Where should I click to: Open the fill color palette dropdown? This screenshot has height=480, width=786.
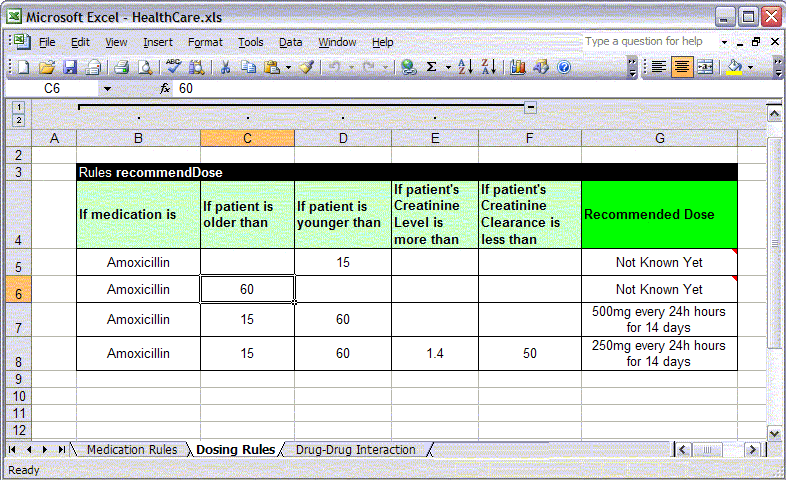750,67
